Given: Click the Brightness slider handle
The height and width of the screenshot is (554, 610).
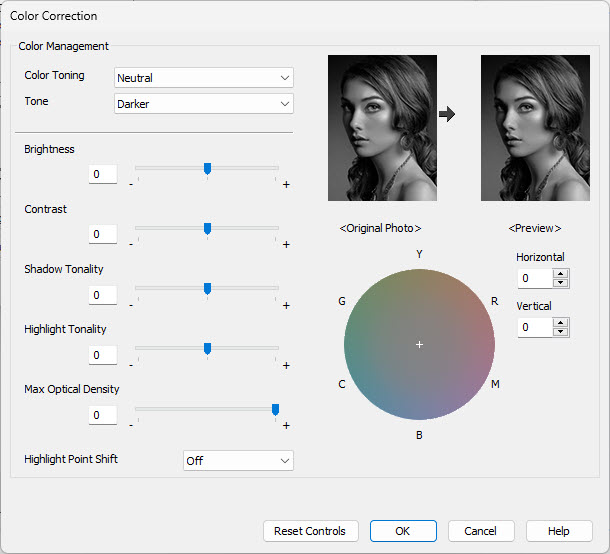Looking at the screenshot, I should click(207, 169).
